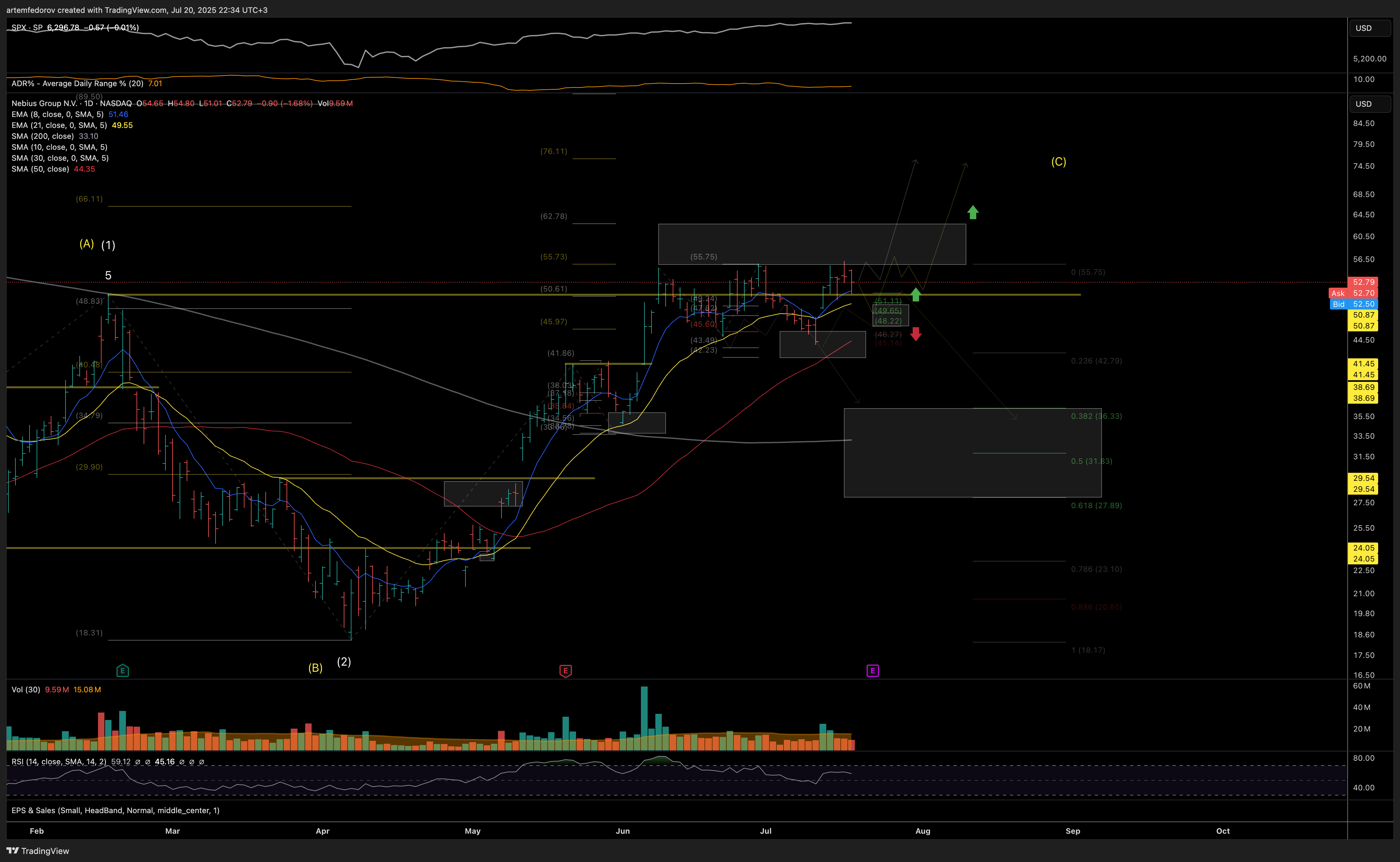Image resolution: width=1400 pixels, height=862 pixels.
Task: Select the Vol (30) indicator legend
Action: pos(26,689)
